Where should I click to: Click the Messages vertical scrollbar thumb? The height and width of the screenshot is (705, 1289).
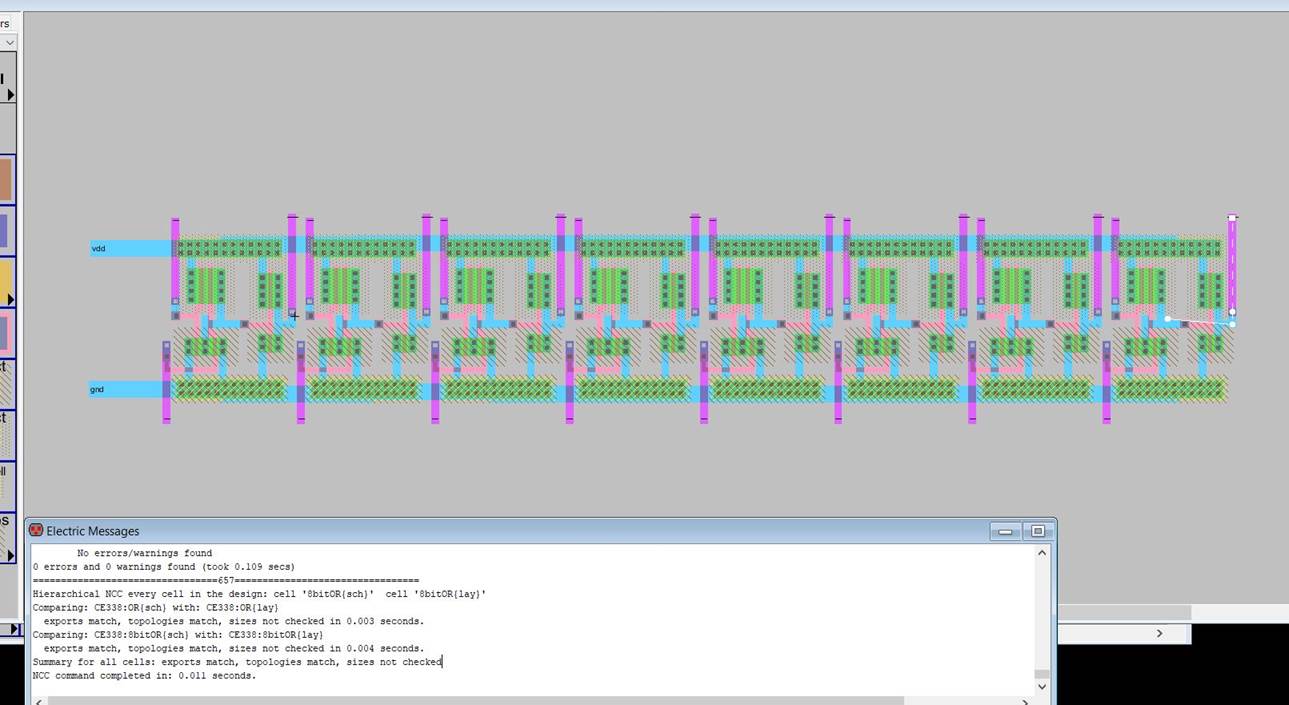(x=1042, y=674)
